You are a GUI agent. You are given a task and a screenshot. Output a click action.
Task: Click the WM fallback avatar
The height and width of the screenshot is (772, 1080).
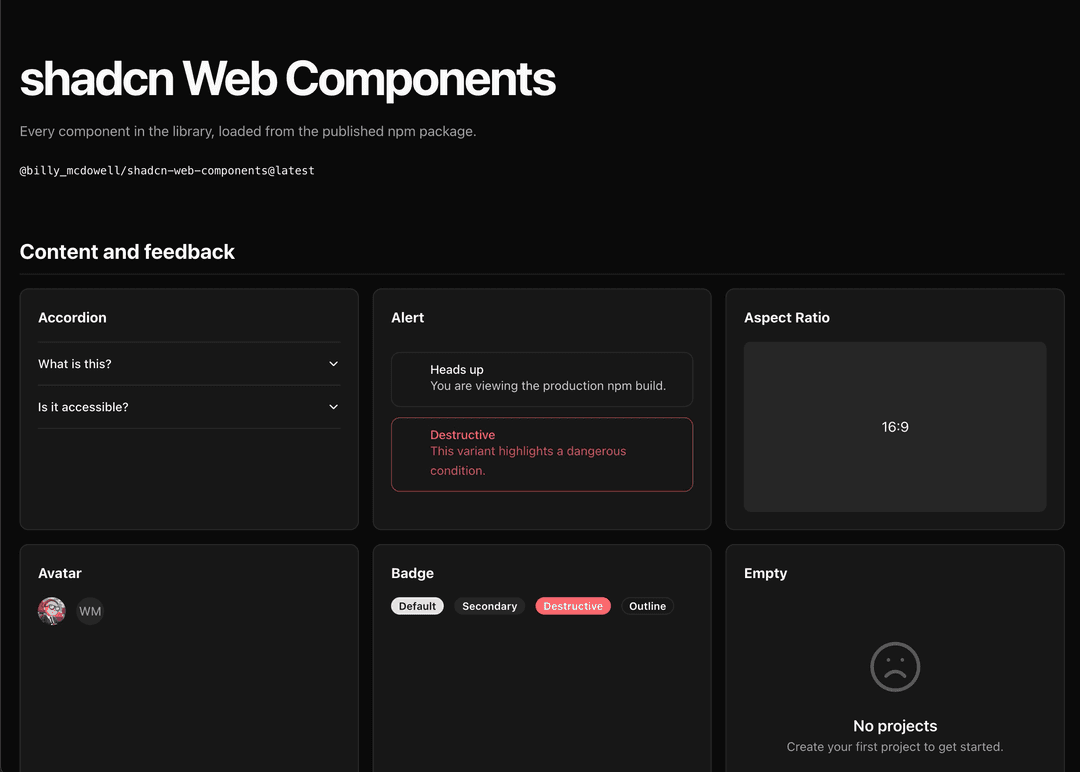tap(90, 611)
